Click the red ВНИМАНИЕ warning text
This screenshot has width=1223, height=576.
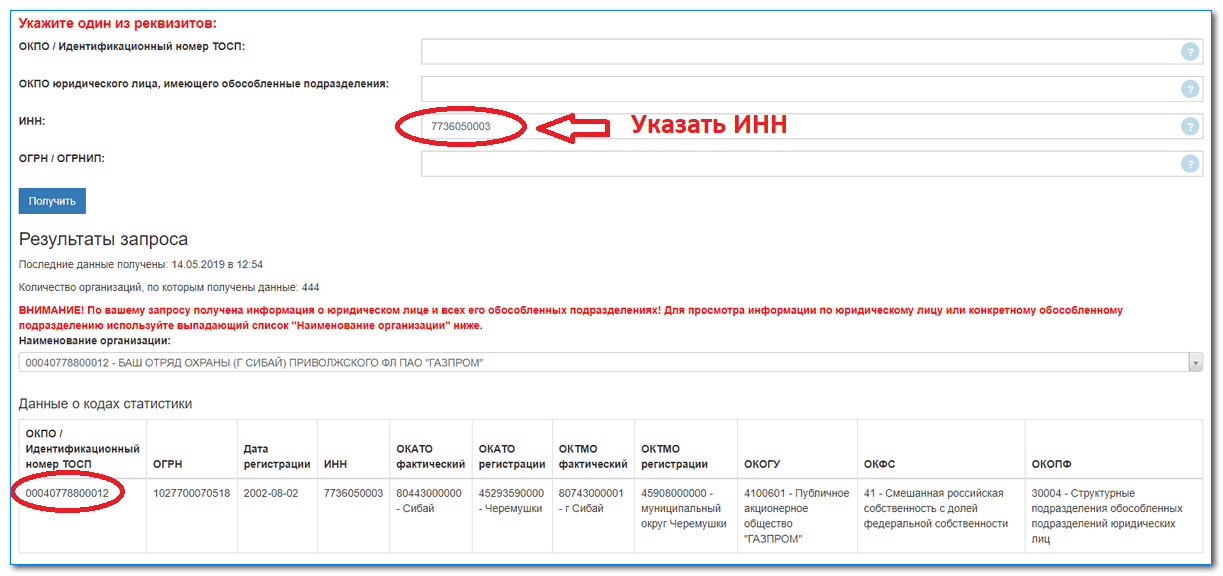571,318
